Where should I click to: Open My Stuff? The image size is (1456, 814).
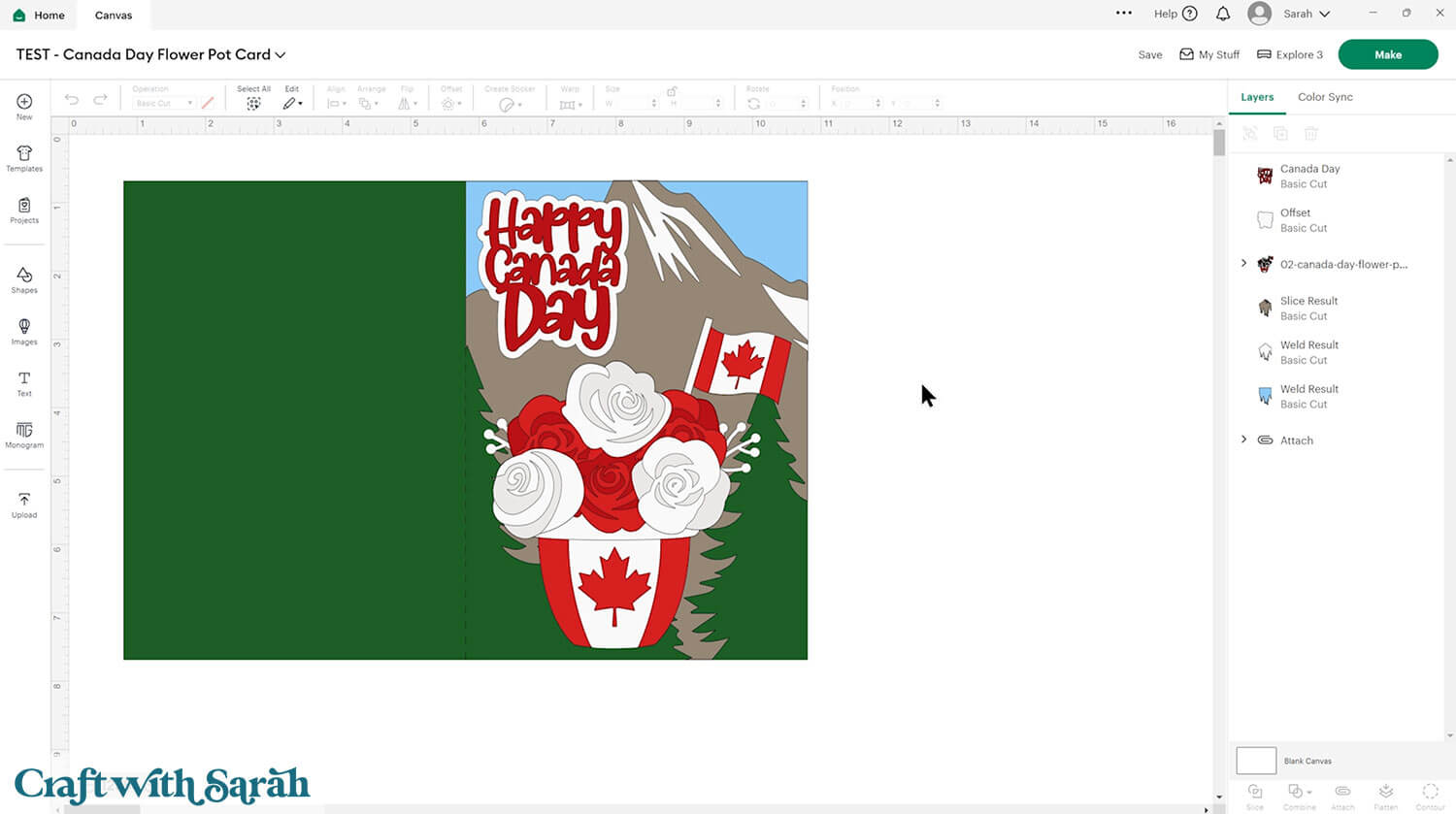[x=1209, y=55]
